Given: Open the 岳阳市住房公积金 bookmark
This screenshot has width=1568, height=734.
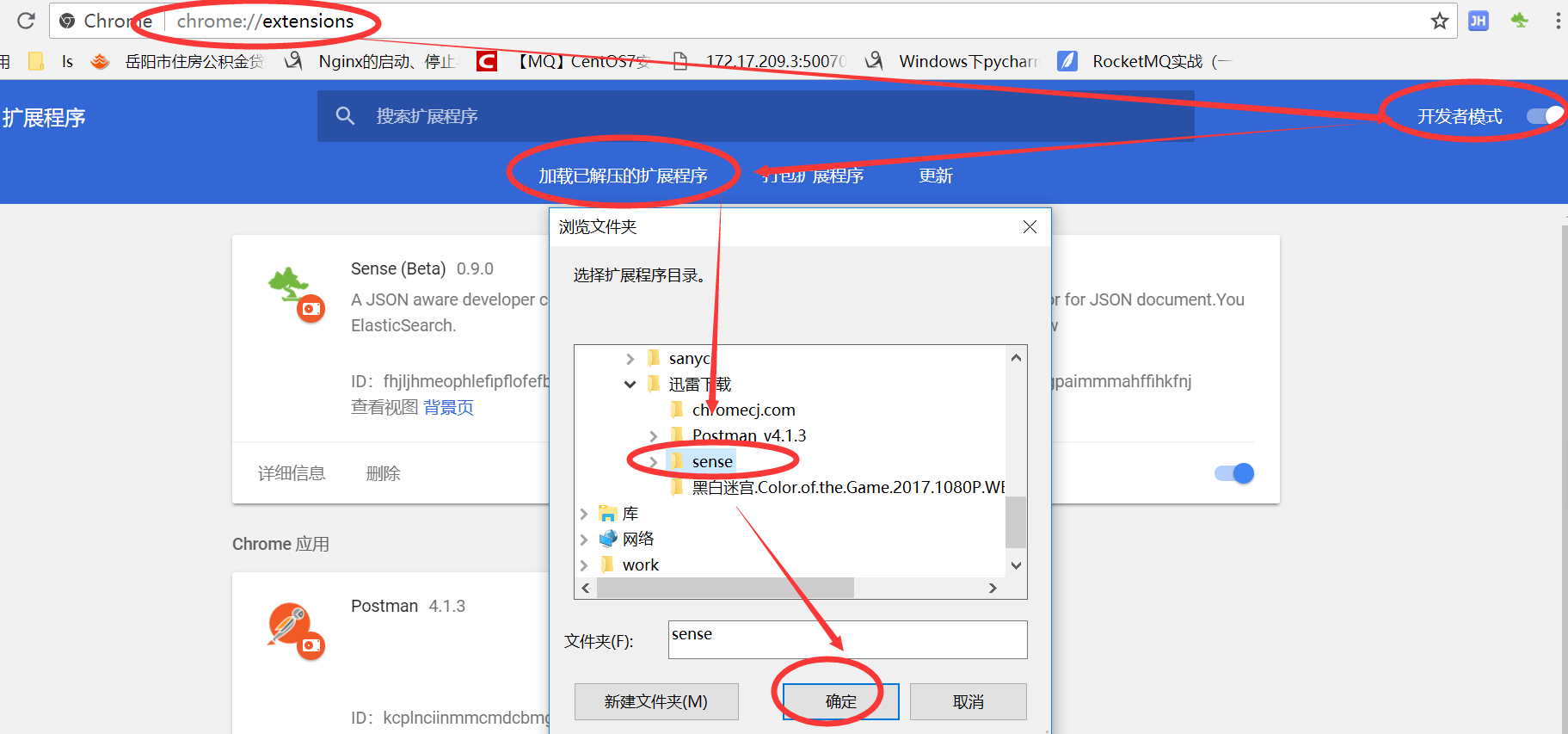Looking at the screenshot, I should (x=177, y=61).
